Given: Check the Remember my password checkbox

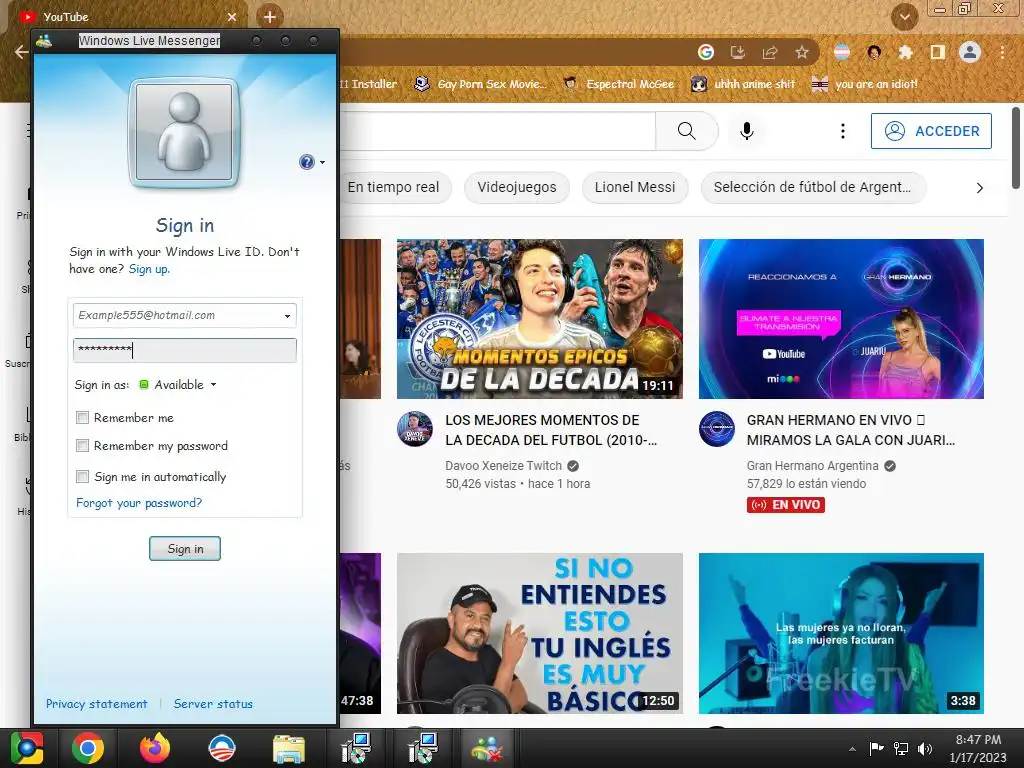Looking at the screenshot, I should [x=82, y=445].
